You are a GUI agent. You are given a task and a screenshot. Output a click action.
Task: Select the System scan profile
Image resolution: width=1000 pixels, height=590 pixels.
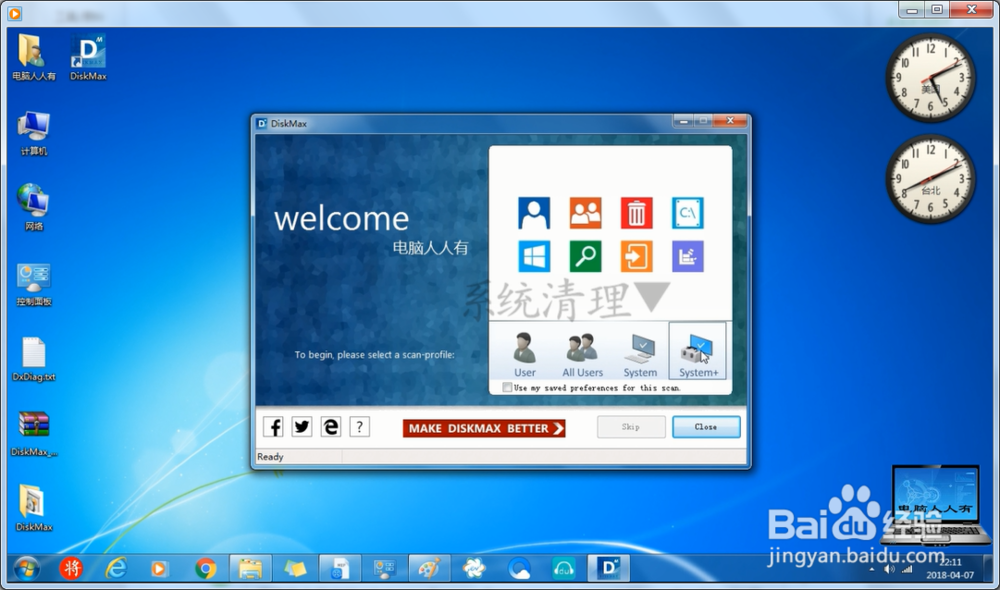(640, 354)
